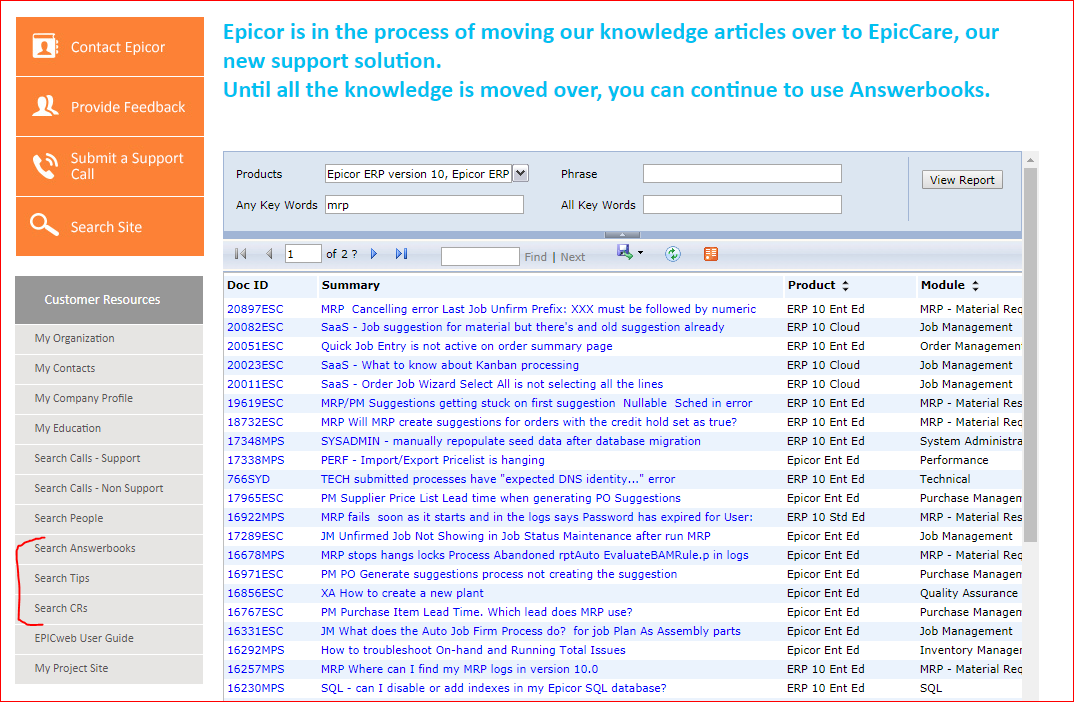Click the current page number box
Viewport: 1074px width, 702px height.
click(303, 254)
